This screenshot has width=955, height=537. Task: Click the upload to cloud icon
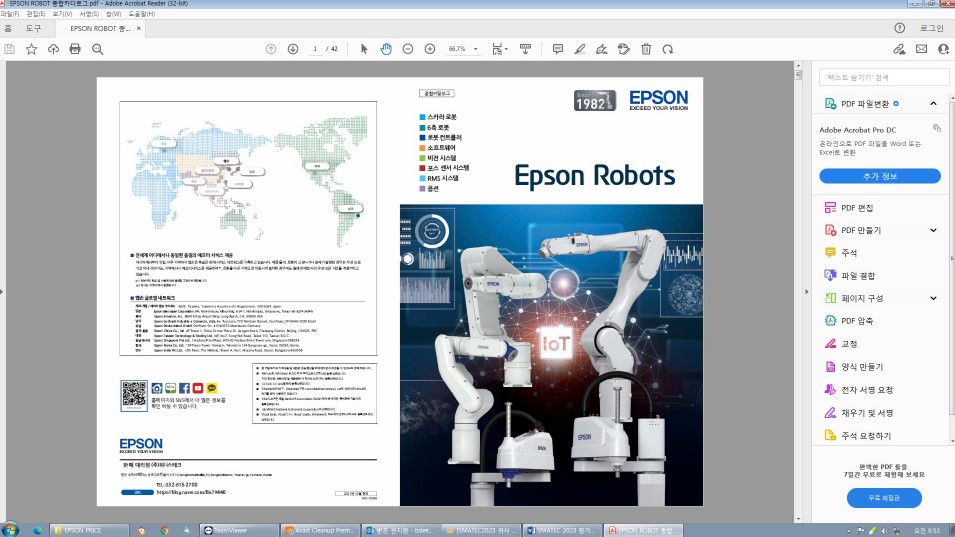(x=53, y=49)
